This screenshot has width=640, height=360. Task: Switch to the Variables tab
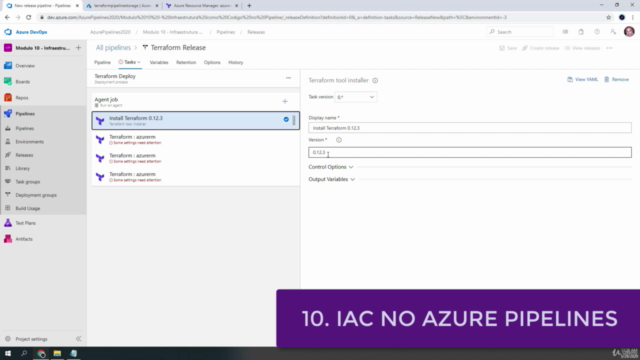159,62
